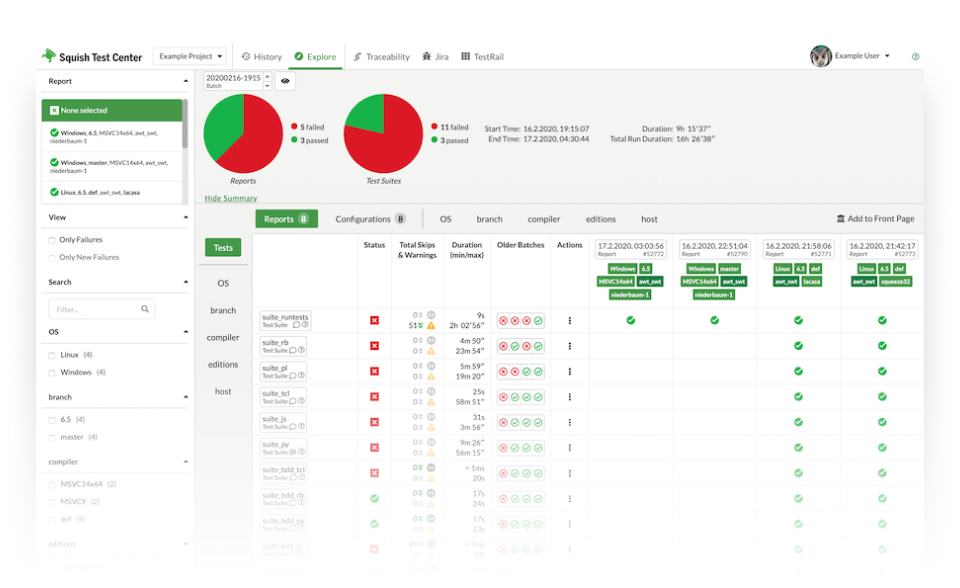Viewport: 960px width, 588px height.
Task: Open the Example Project dropdown
Action: 190,57
